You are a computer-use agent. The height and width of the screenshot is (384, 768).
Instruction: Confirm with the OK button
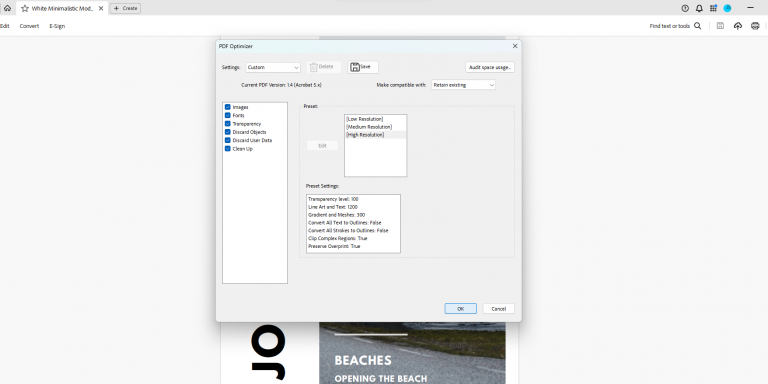pos(460,309)
